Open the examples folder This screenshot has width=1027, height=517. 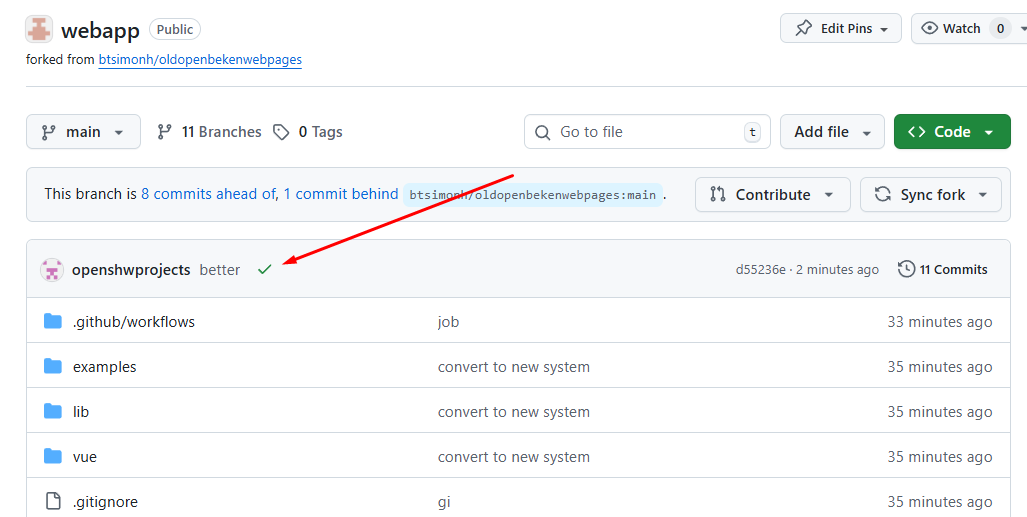coord(105,367)
